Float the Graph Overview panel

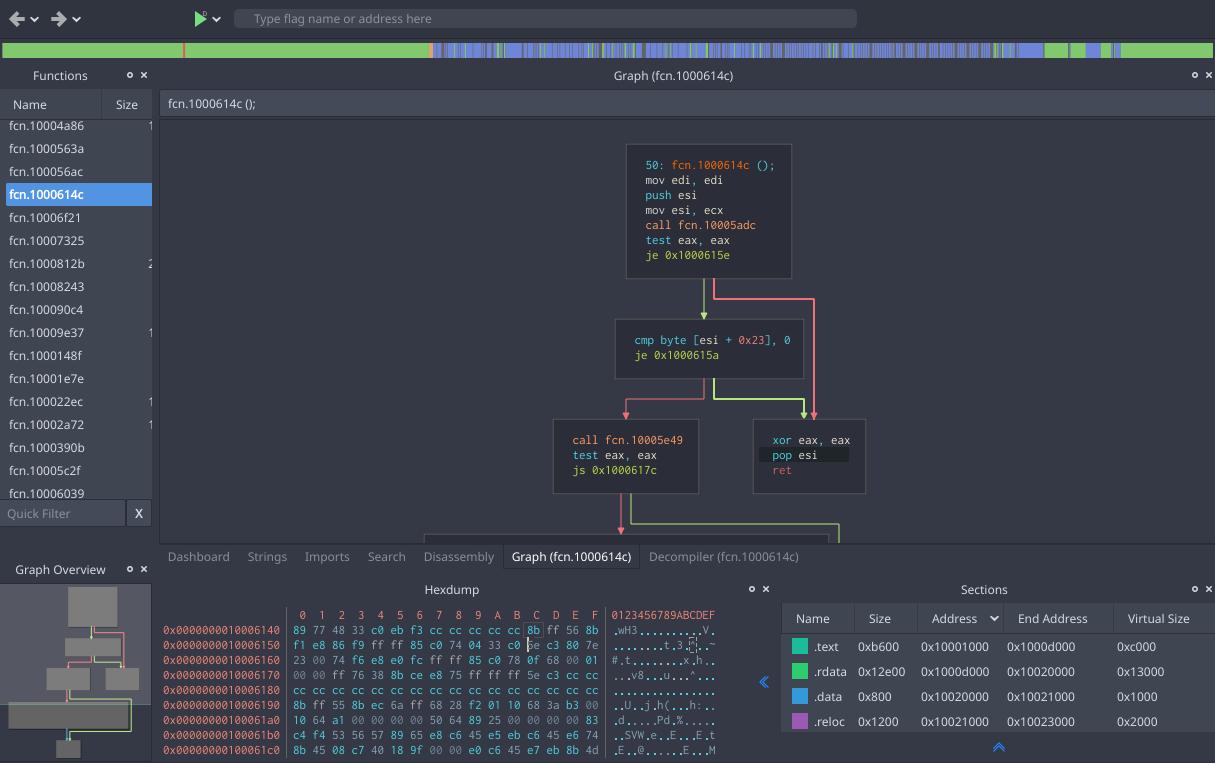point(129,569)
